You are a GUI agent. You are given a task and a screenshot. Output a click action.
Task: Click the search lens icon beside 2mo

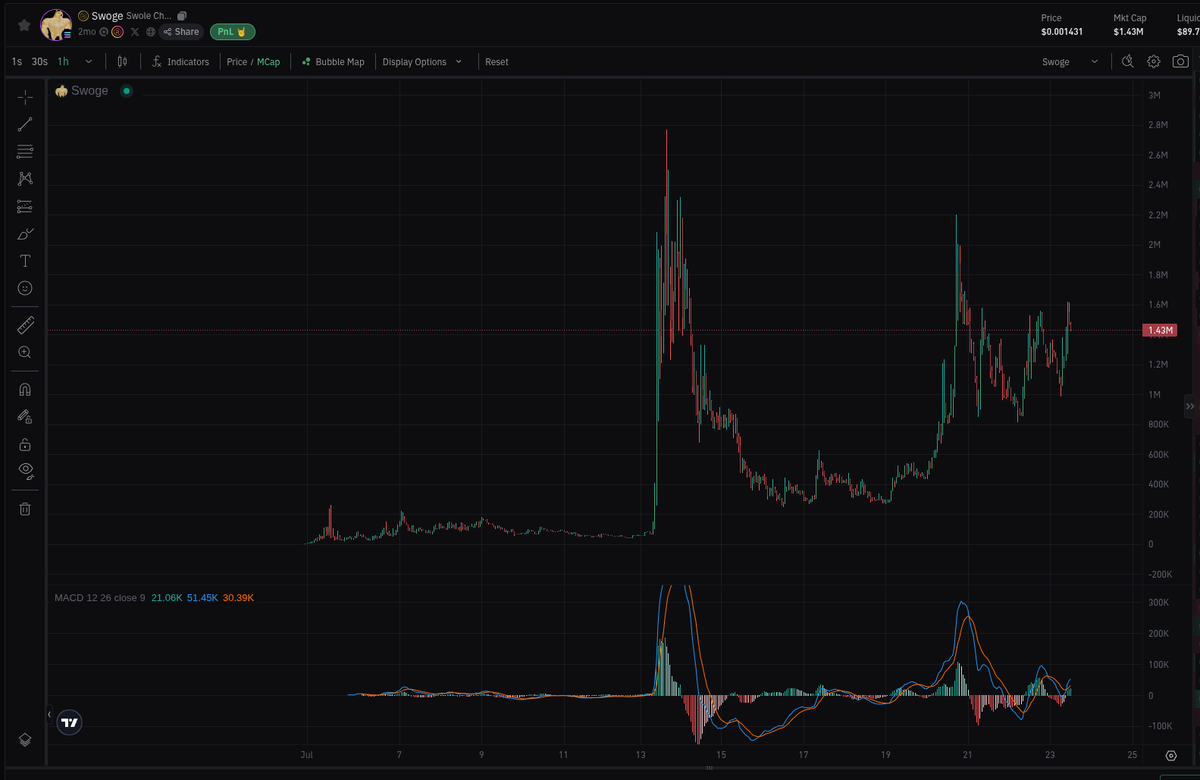pos(103,32)
